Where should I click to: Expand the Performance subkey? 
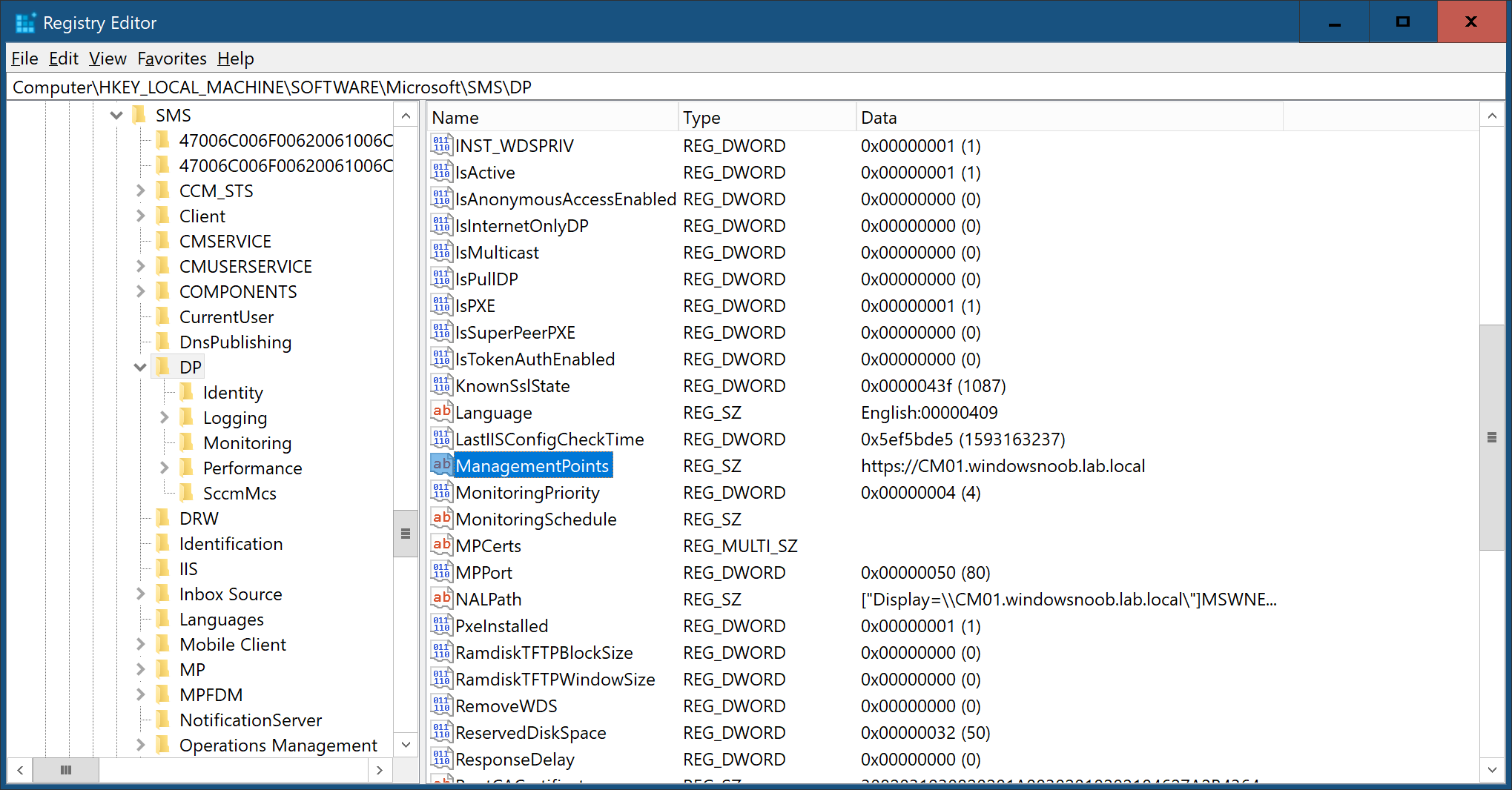164,468
